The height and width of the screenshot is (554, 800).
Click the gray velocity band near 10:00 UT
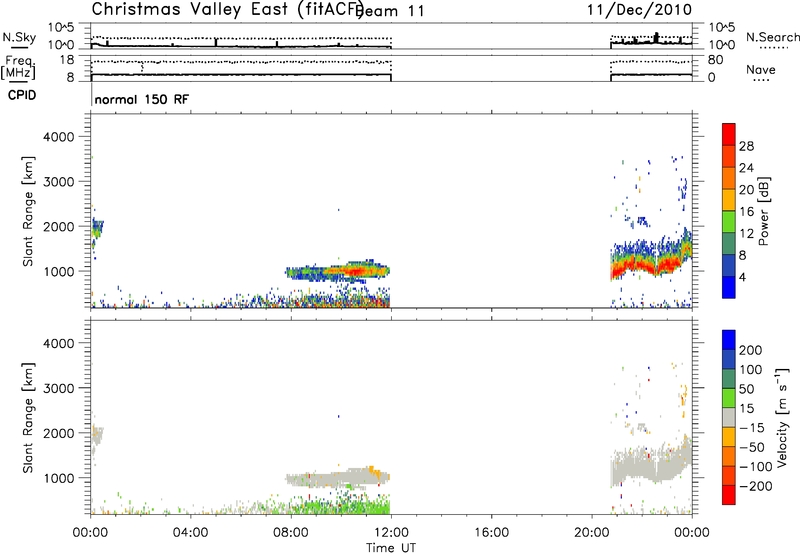point(337,479)
